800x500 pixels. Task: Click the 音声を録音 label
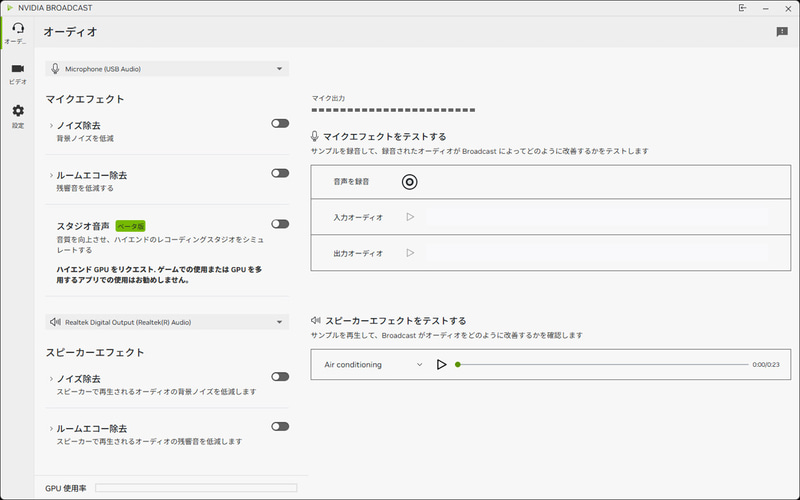tap(352, 182)
